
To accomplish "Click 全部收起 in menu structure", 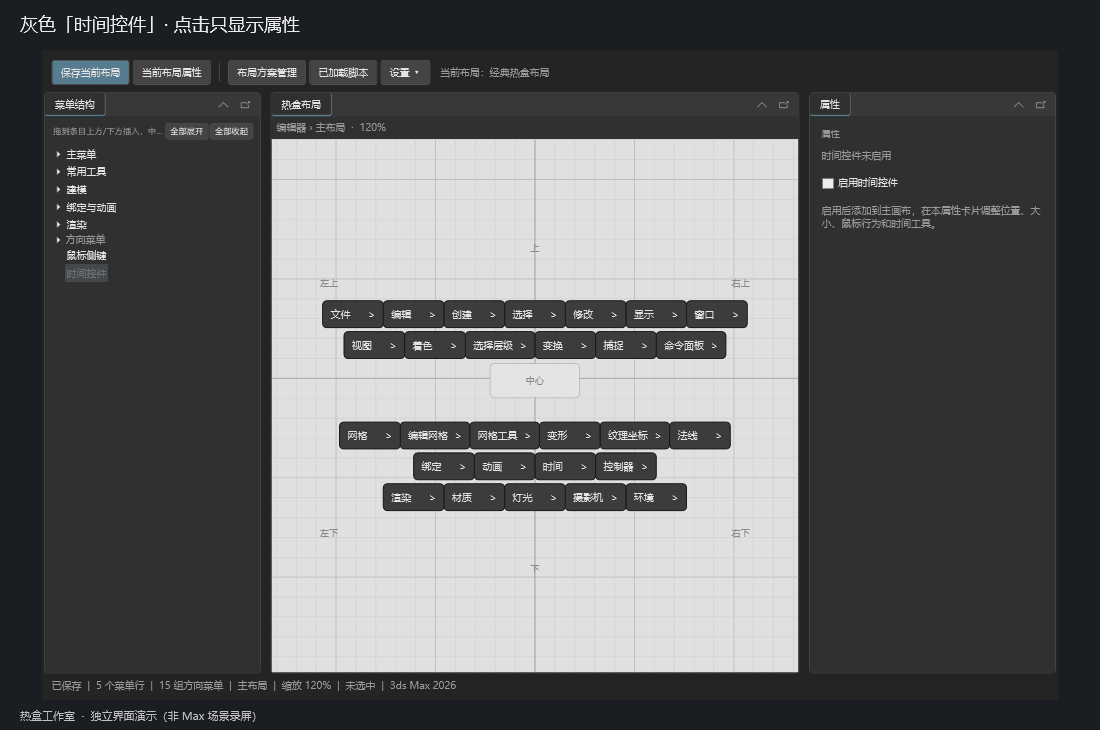I will (x=232, y=131).
